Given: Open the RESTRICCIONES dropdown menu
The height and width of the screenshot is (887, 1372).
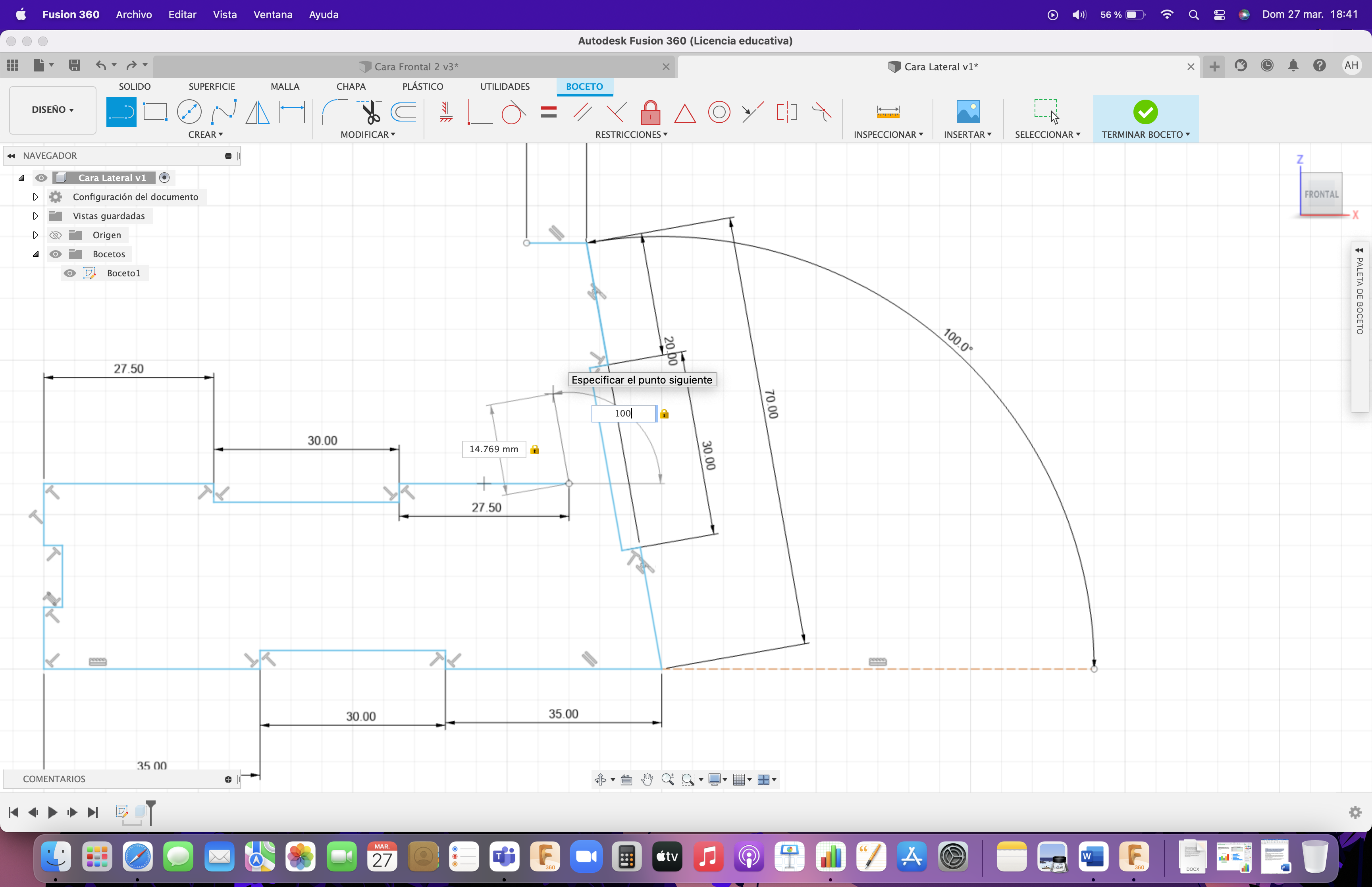Looking at the screenshot, I should (x=631, y=134).
